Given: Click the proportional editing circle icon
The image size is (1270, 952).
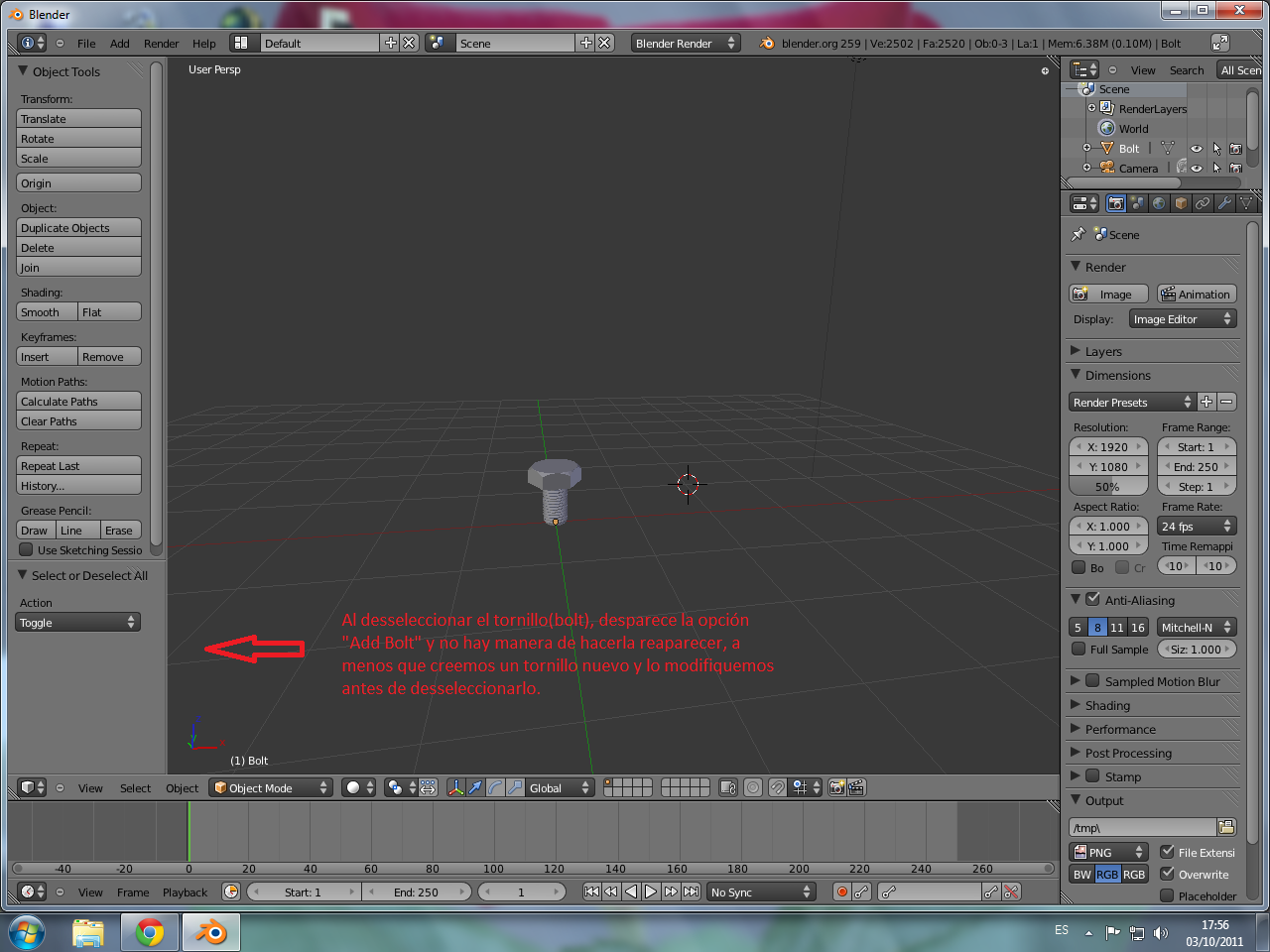Looking at the screenshot, I should pos(753,787).
